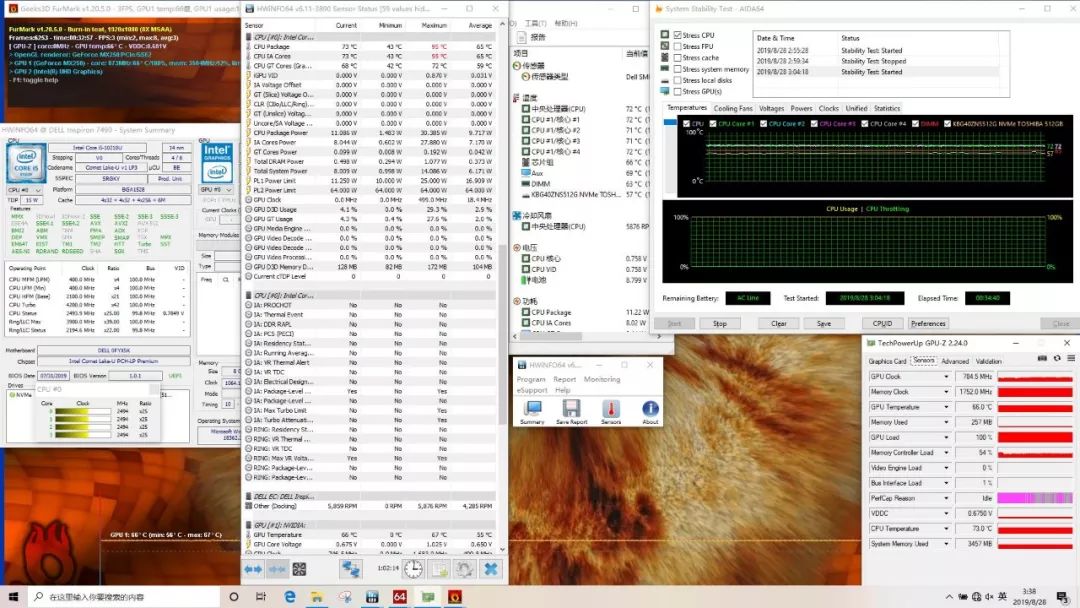Open the GPU Temperature sensor dropdown
This screenshot has width=1080, height=608.
click(x=946, y=407)
